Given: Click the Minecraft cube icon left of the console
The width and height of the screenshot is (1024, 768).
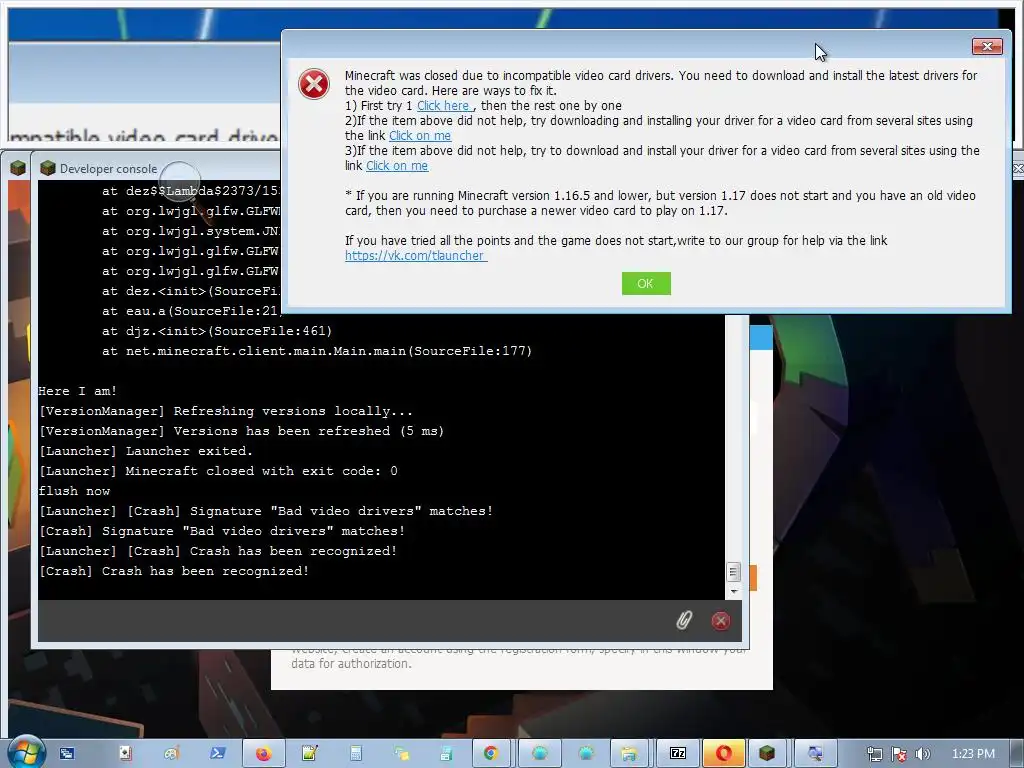Looking at the screenshot, I should pos(18,168).
